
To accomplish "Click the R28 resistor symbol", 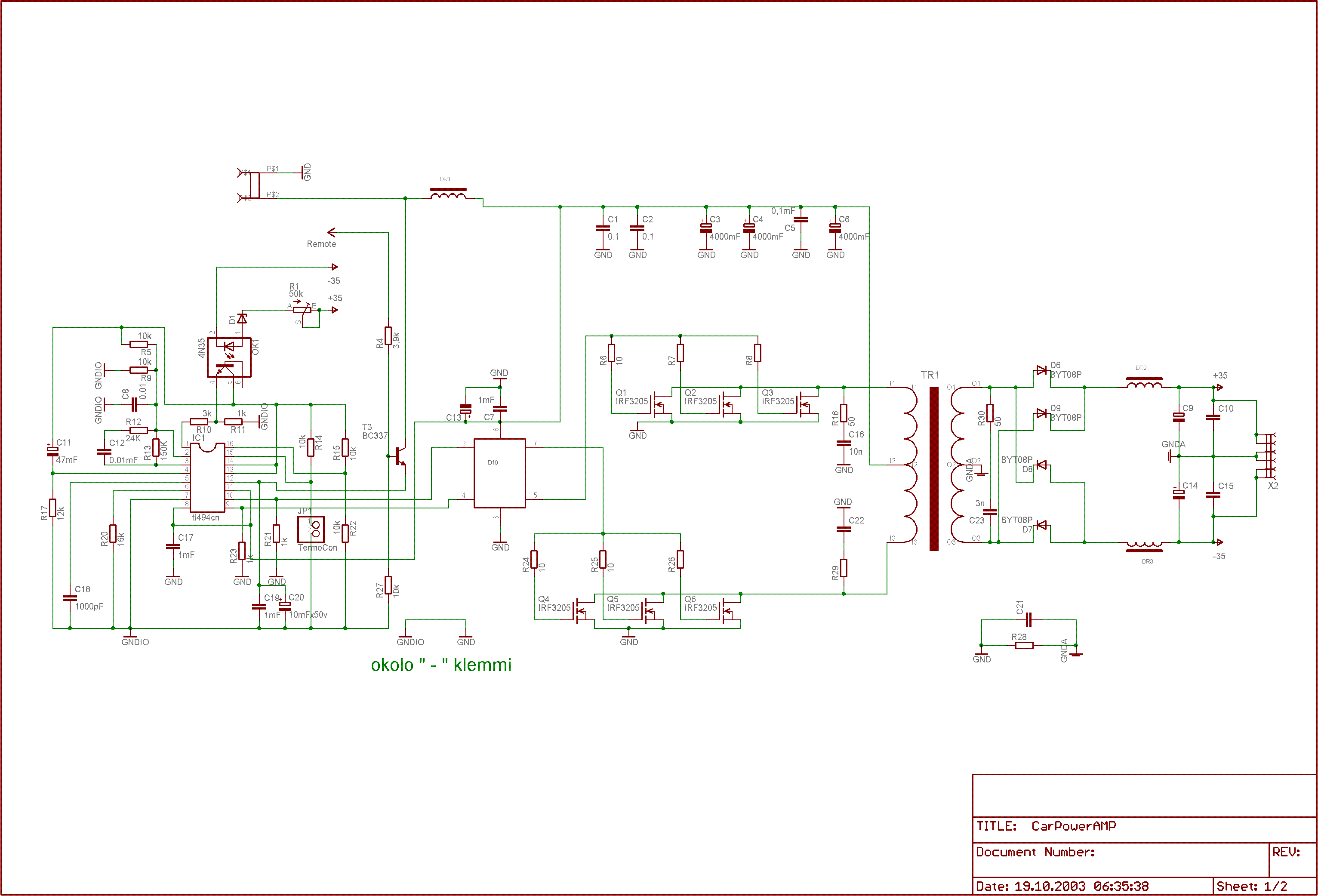I will 1024,645.
